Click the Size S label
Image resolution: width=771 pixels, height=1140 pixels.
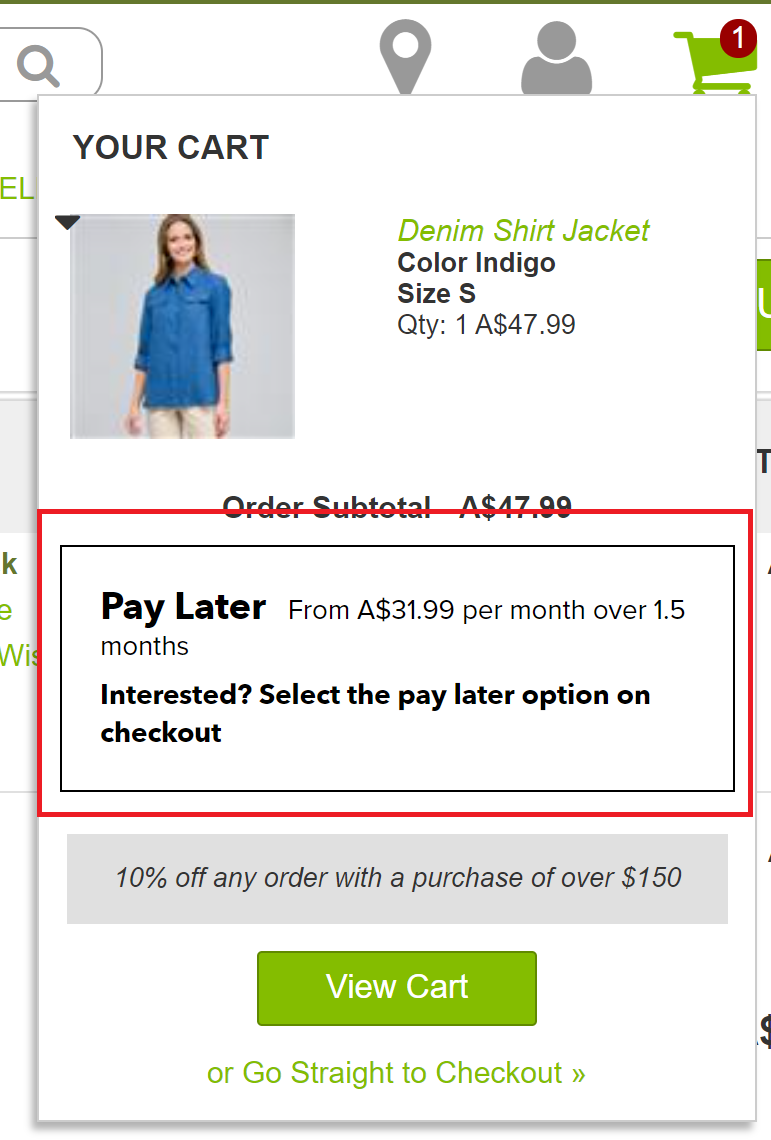(436, 294)
